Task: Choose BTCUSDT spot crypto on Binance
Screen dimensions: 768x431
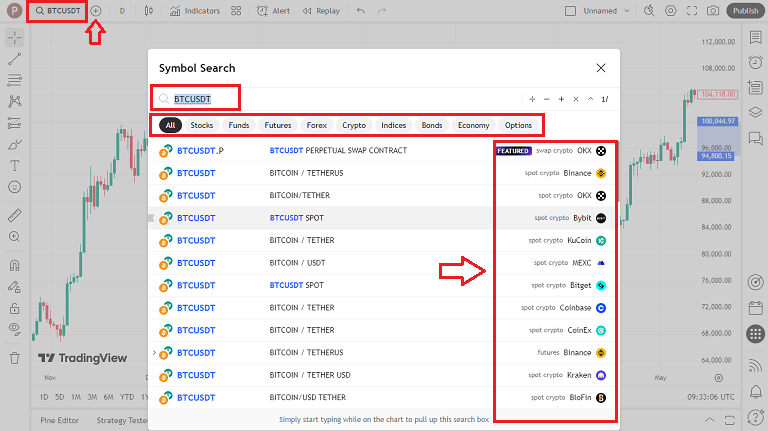Action: click(384, 173)
